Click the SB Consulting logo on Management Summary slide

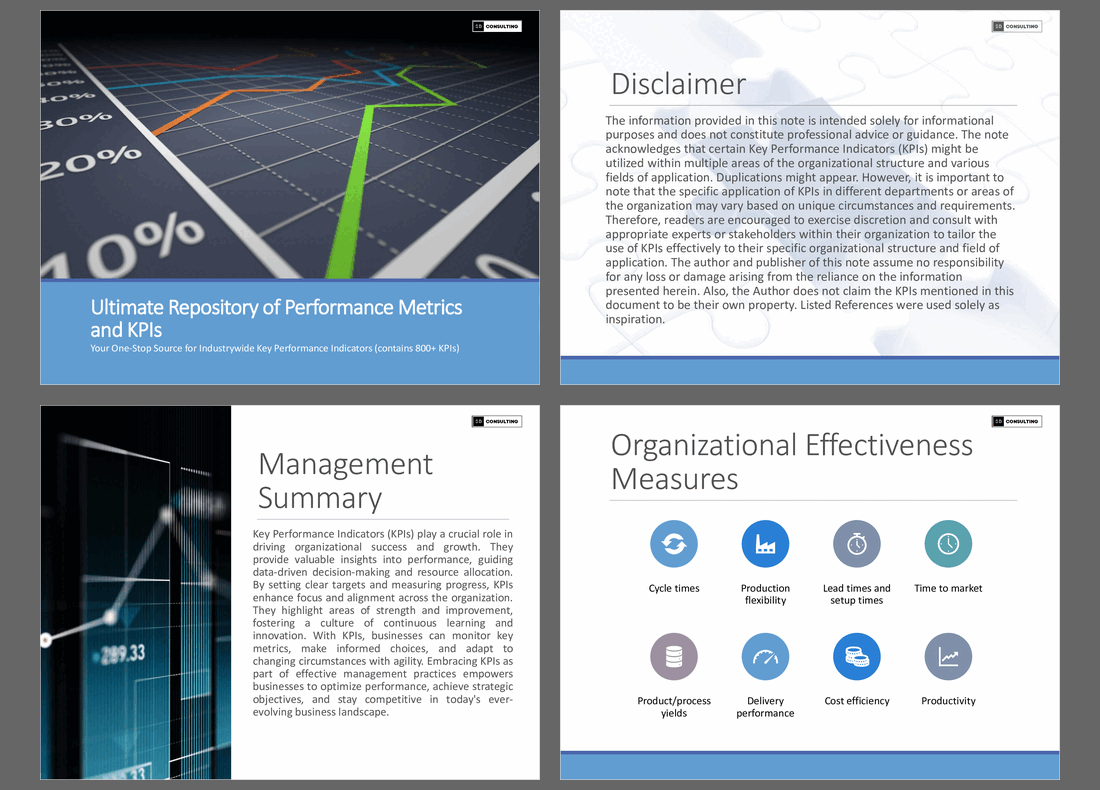(x=497, y=421)
